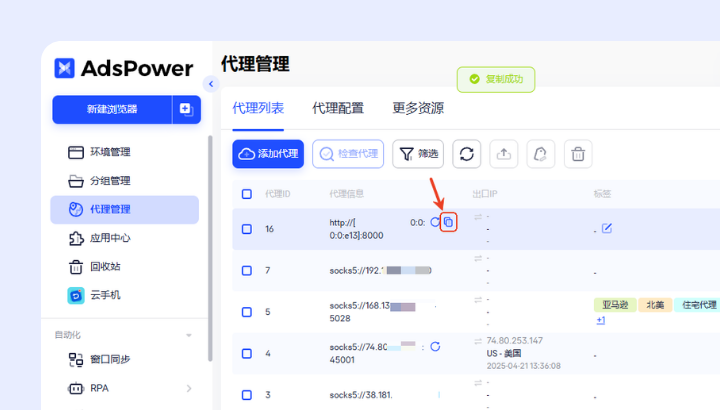Viewport: 720px width, 410px height.
Task: Check the box for proxy ID 3
Action: point(247,395)
